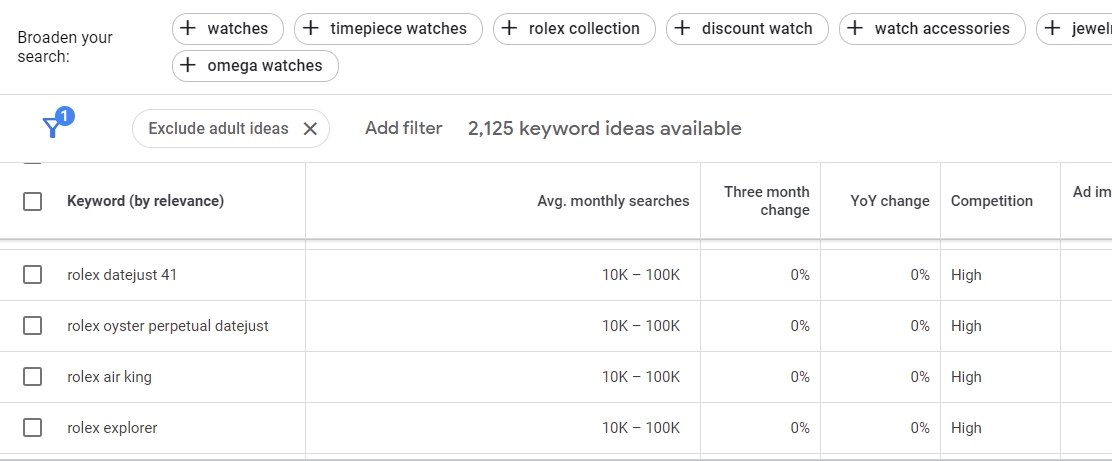Sort by Competition column header
The width and height of the screenshot is (1112, 461).
coord(991,201)
